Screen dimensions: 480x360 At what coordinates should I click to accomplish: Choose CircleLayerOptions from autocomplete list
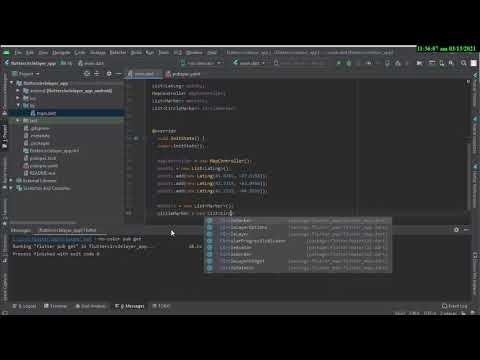tap(298, 227)
